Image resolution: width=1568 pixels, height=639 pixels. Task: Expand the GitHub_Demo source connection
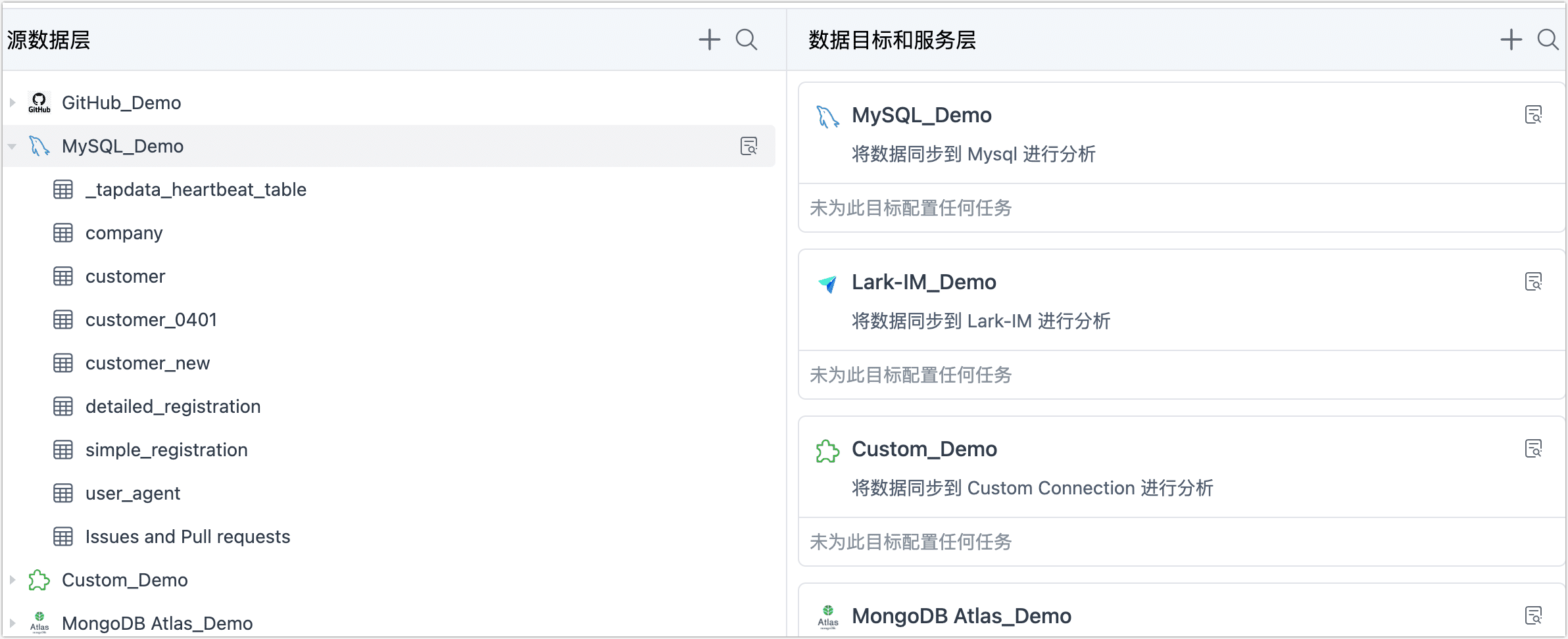point(12,103)
